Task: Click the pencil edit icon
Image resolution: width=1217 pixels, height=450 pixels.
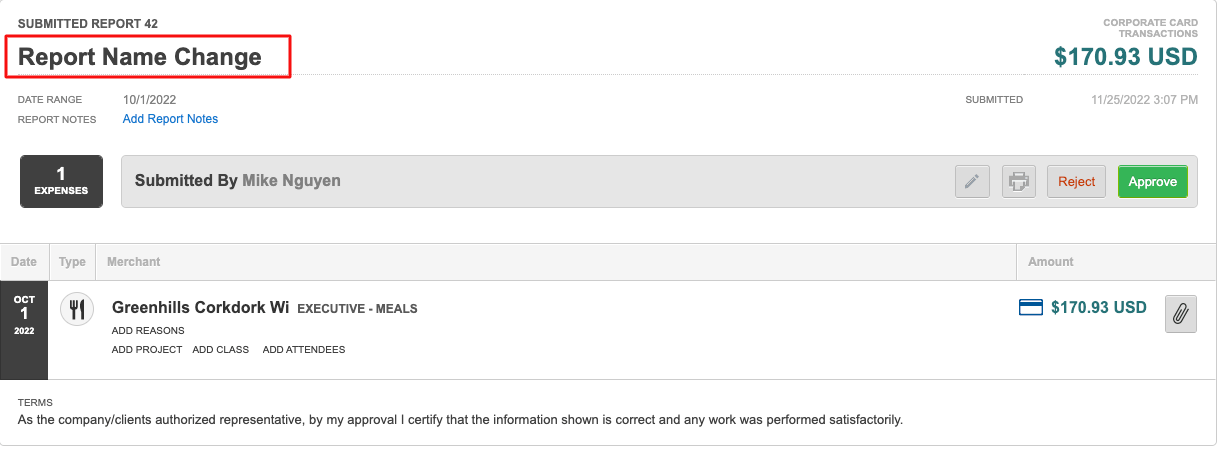Action: click(x=972, y=182)
